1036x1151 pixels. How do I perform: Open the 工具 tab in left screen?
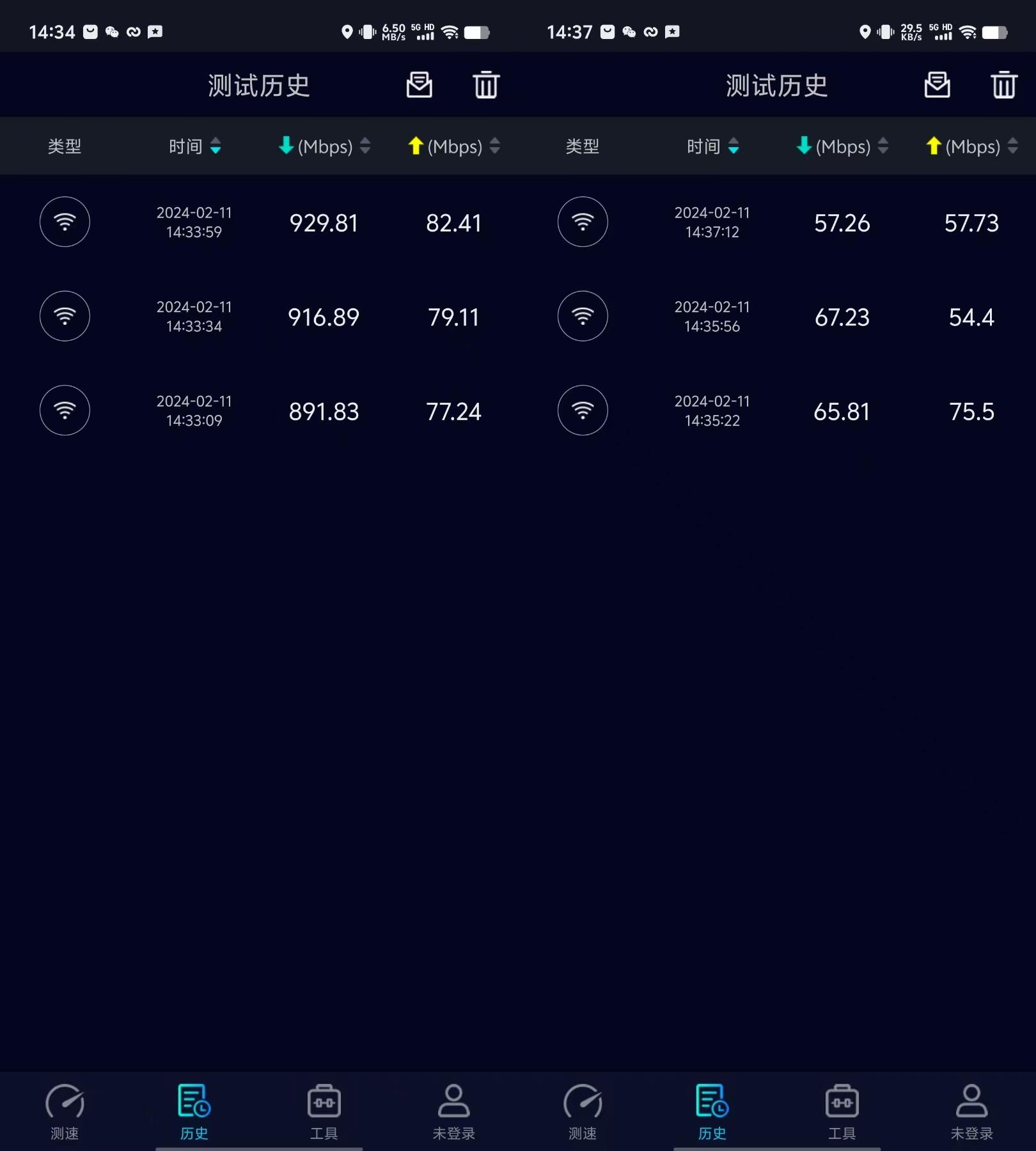coord(324,1113)
